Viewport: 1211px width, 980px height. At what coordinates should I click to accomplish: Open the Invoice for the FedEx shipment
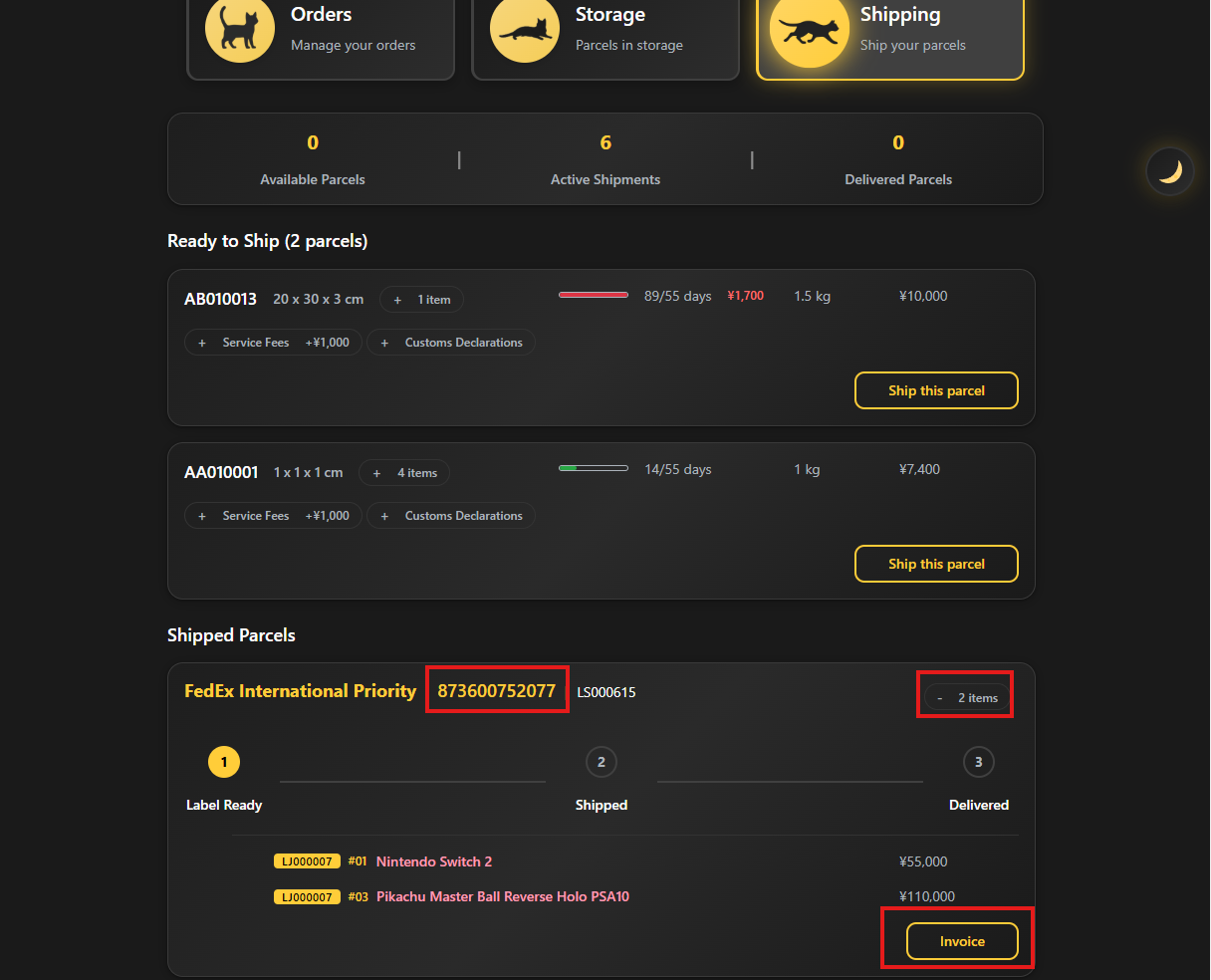tap(962, 941)
